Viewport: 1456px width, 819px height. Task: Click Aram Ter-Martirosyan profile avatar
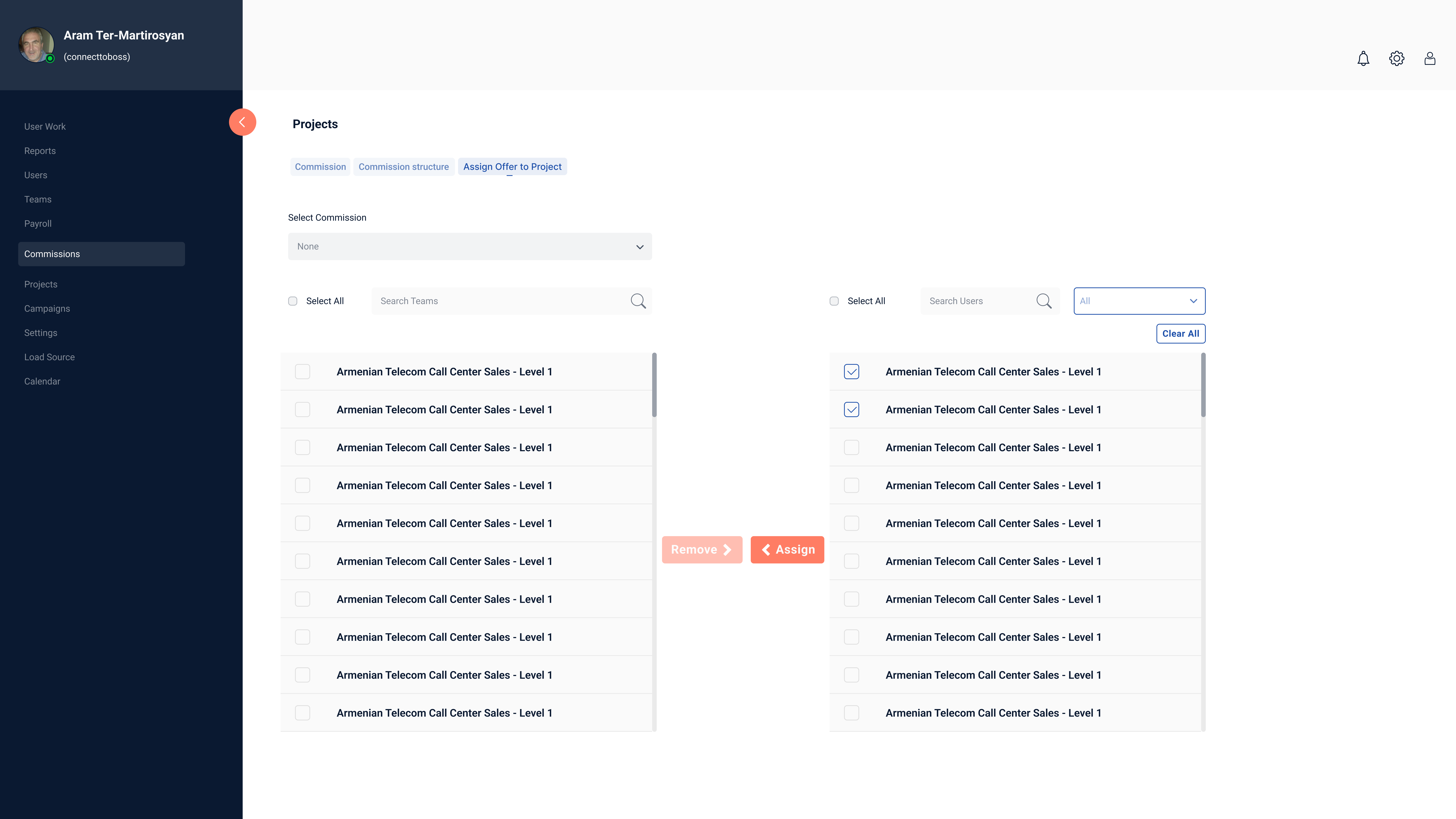coord(36,45)
